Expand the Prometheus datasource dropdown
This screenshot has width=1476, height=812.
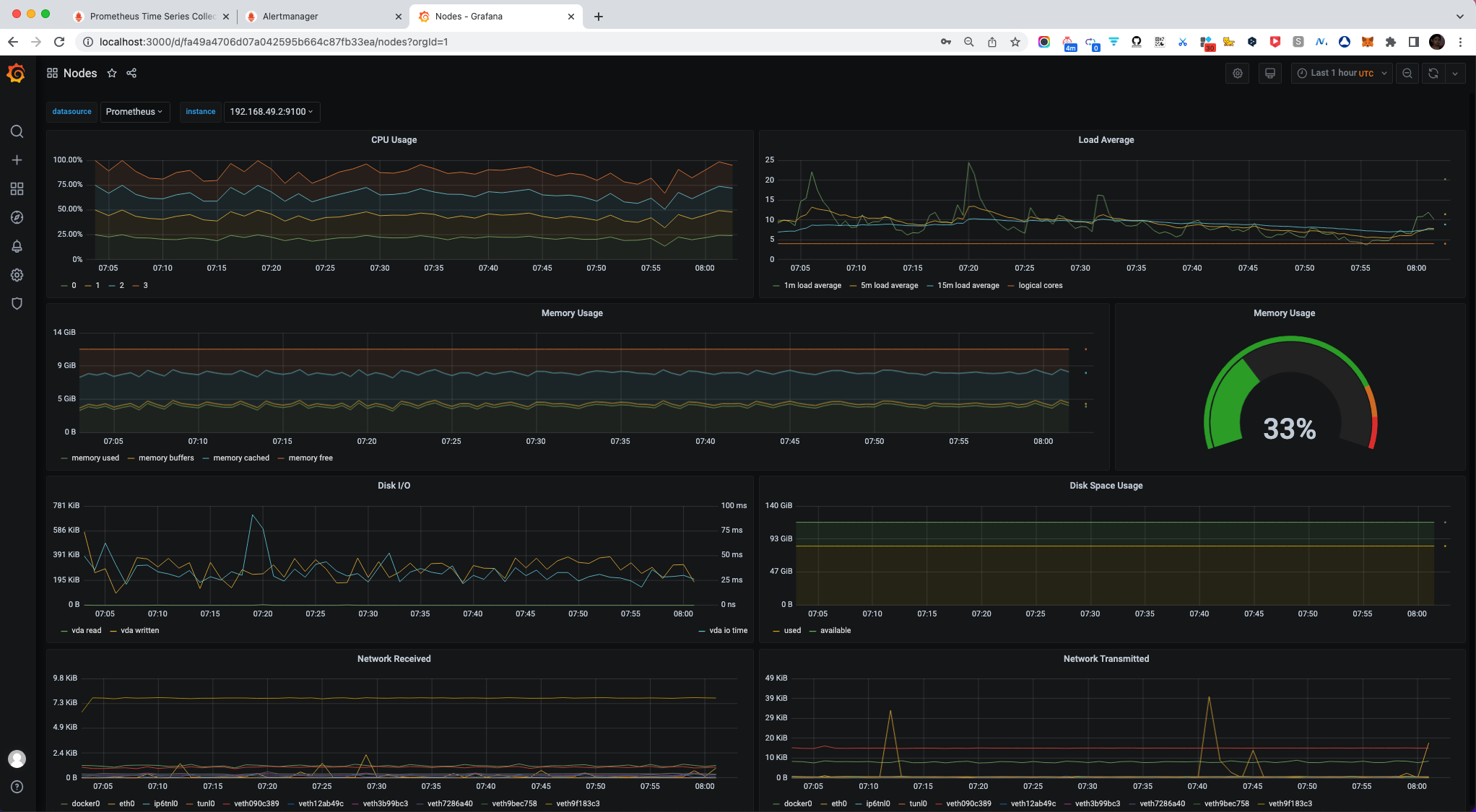point(134,112)
